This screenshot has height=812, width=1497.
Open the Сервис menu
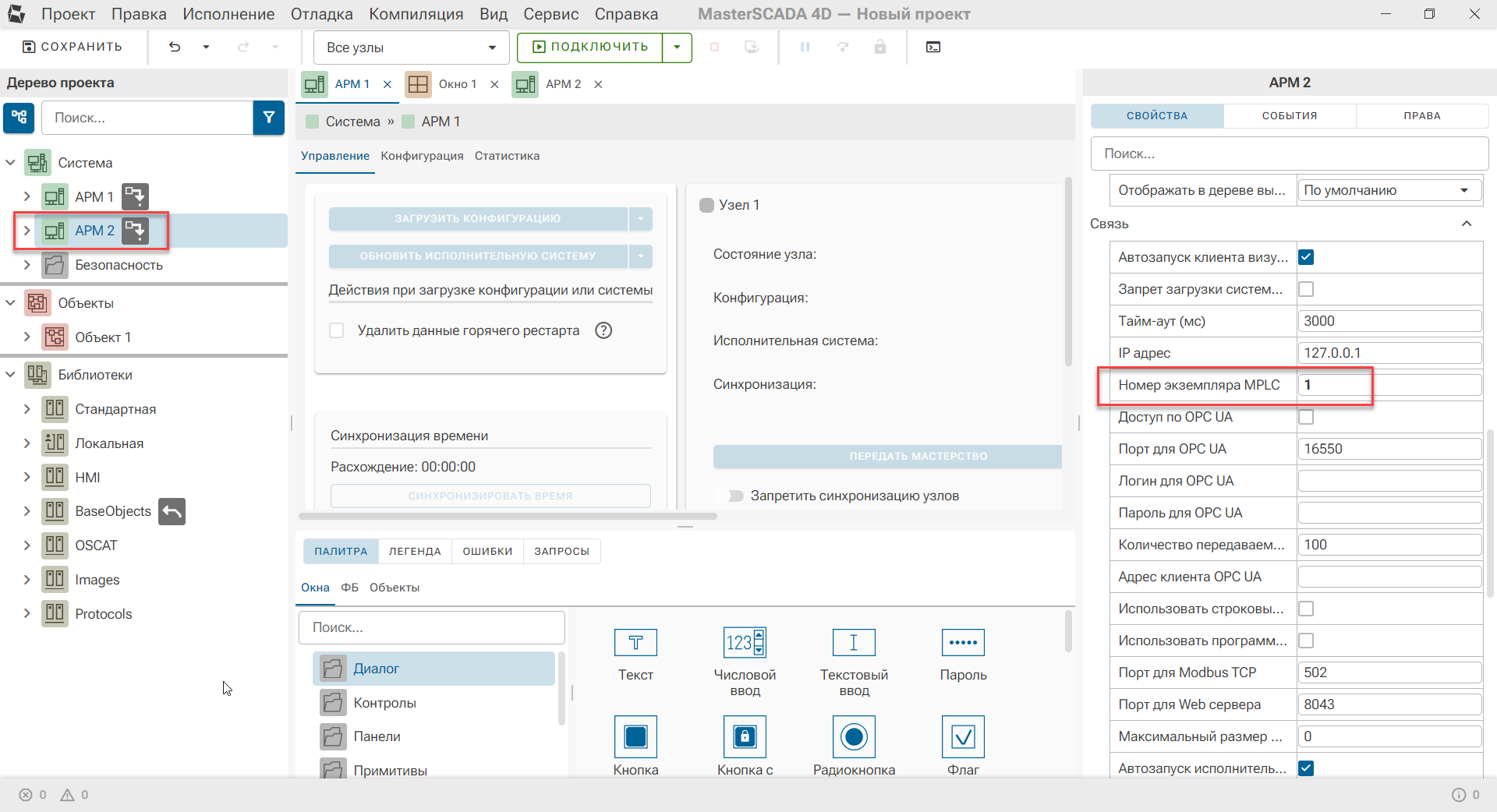click(550, 14)
